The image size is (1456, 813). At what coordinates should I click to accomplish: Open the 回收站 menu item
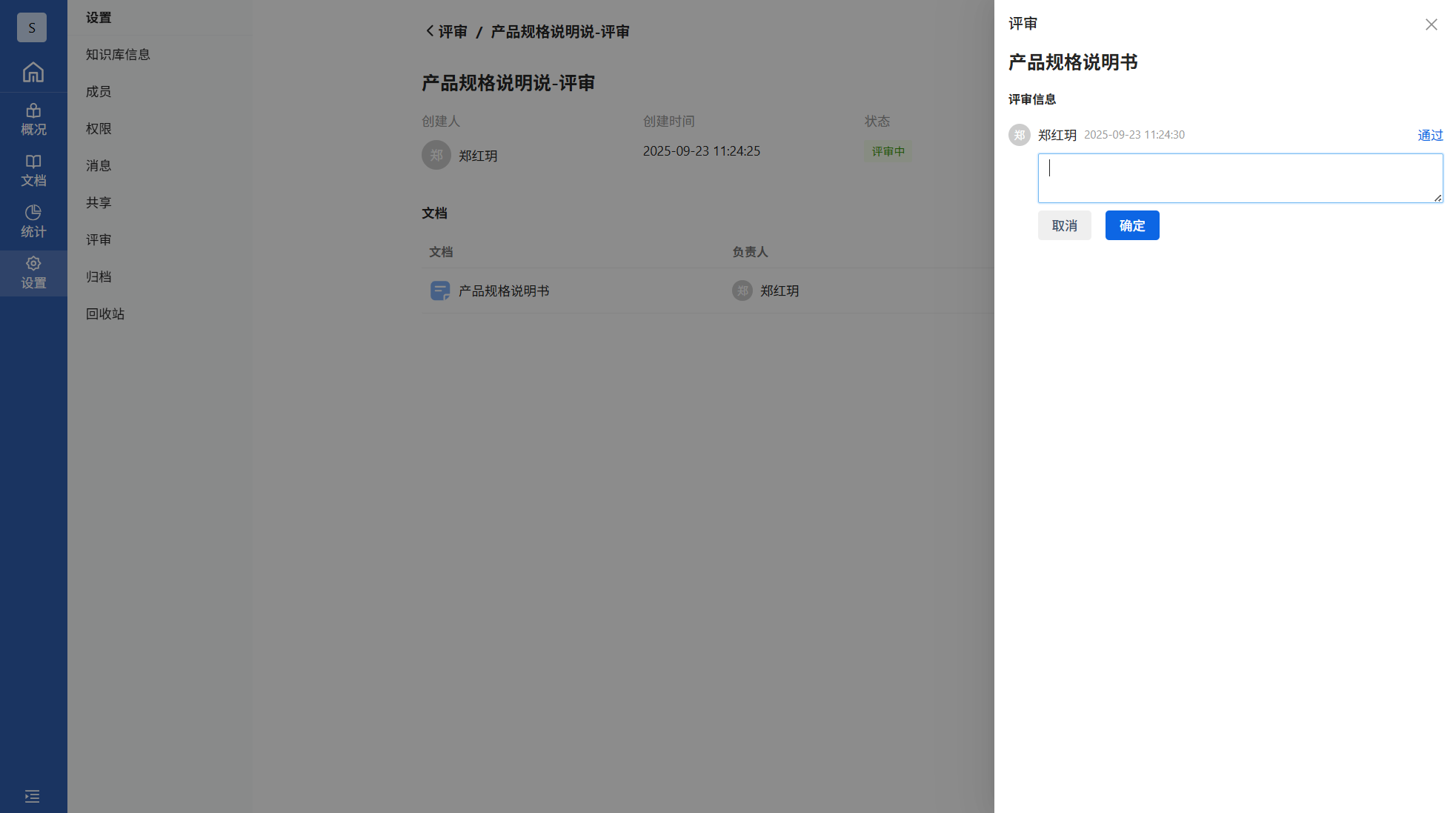(x=105, y=313)
